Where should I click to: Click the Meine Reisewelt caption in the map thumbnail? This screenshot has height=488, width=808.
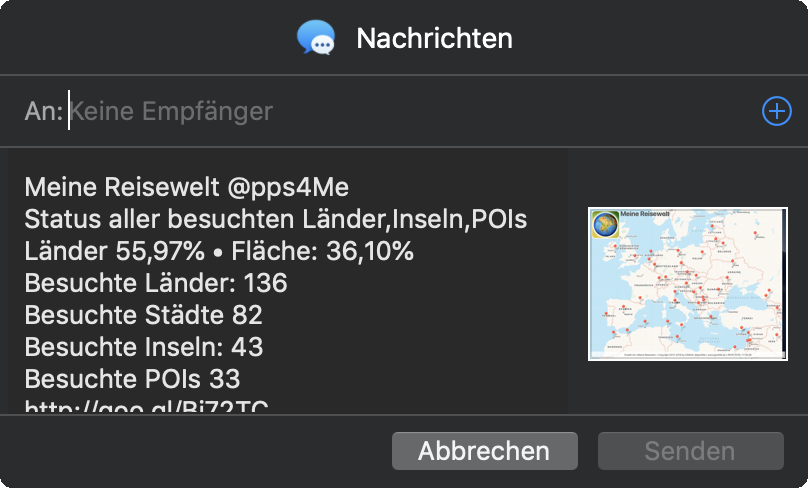645,213
